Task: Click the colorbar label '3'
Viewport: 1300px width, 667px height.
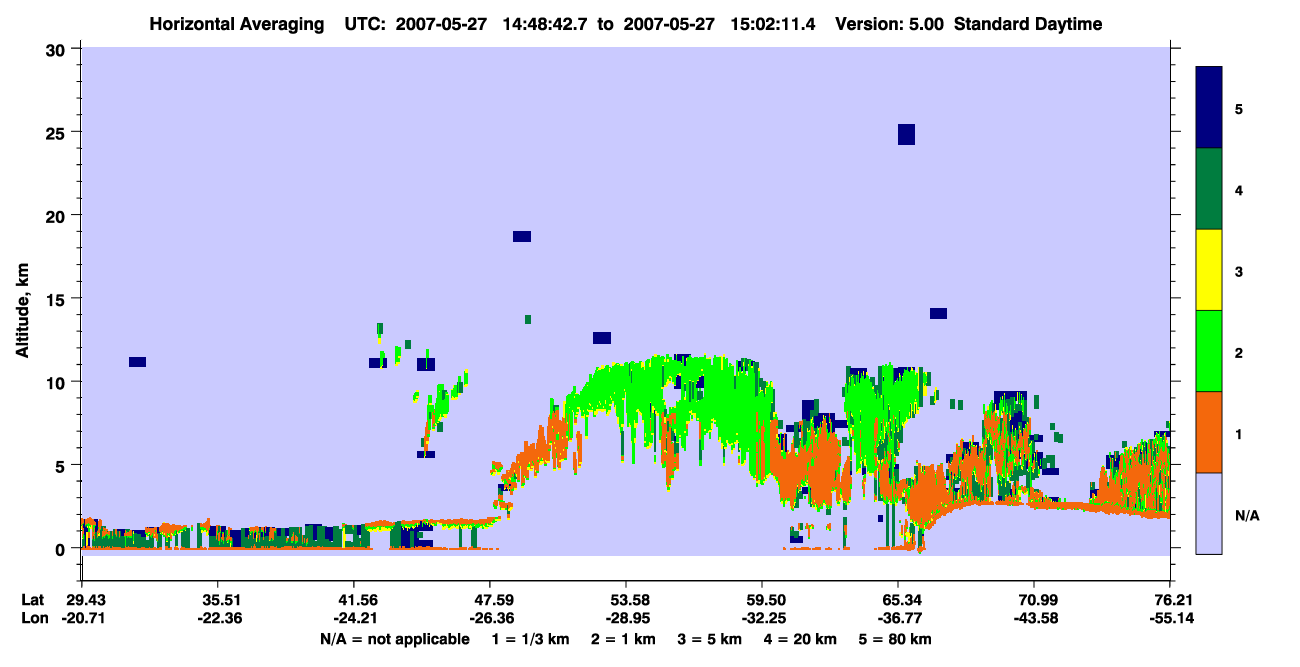Action: click(x=1239, y=270)
